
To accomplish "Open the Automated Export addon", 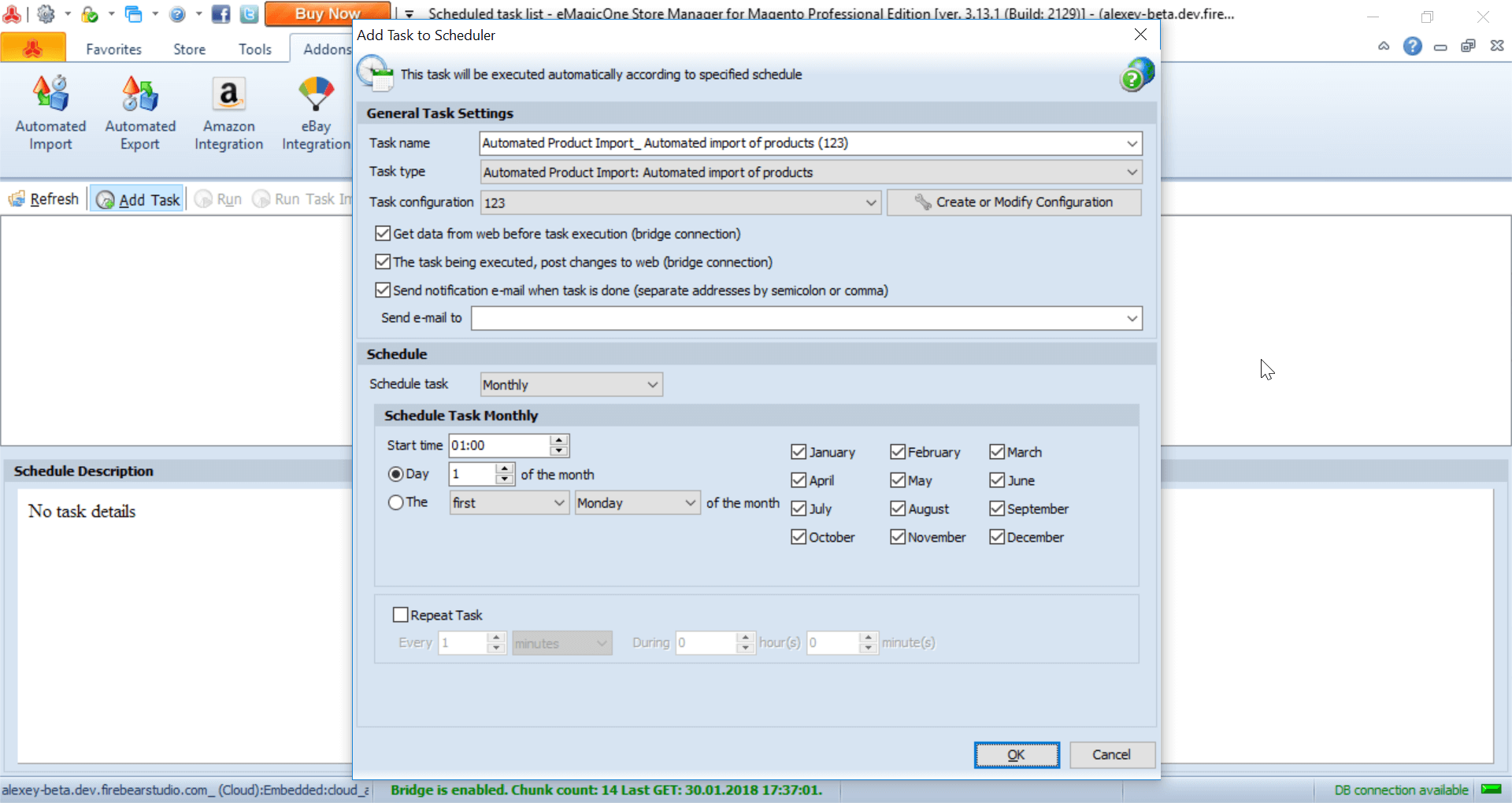I will pyautogui.click(x=140, y=113).
